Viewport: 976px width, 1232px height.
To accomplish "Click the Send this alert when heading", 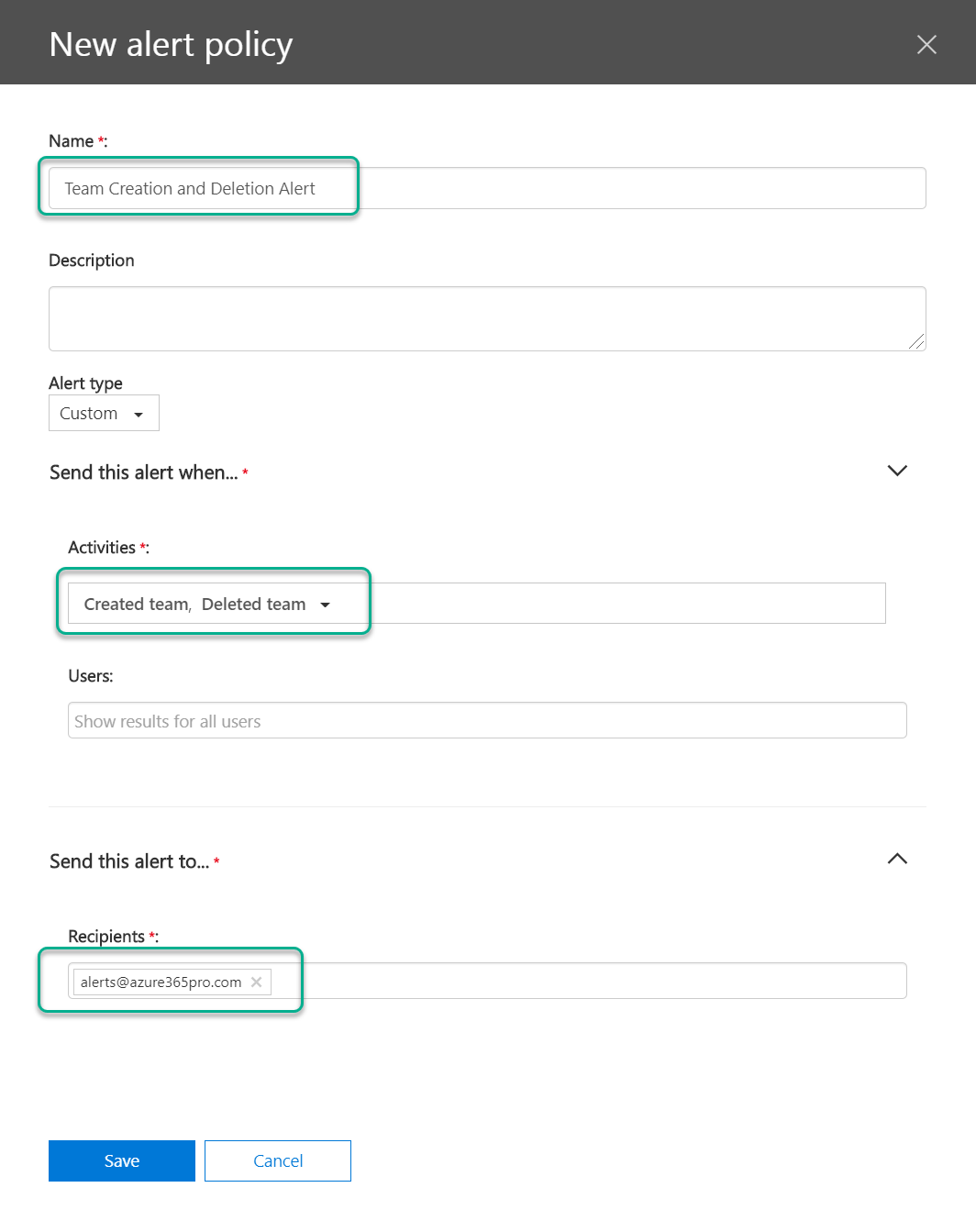I will click(144, 472).
